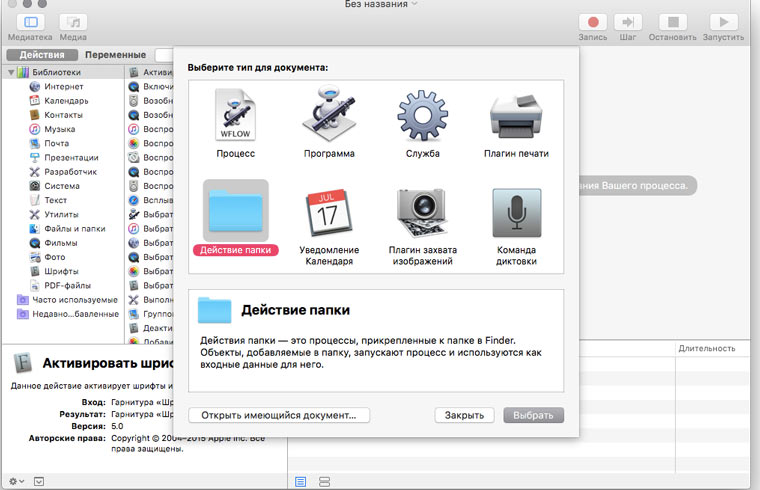The width and height of the screenshot is (760, 490).
Task: Click the Остановить stop button
Action: click(673, 22)
